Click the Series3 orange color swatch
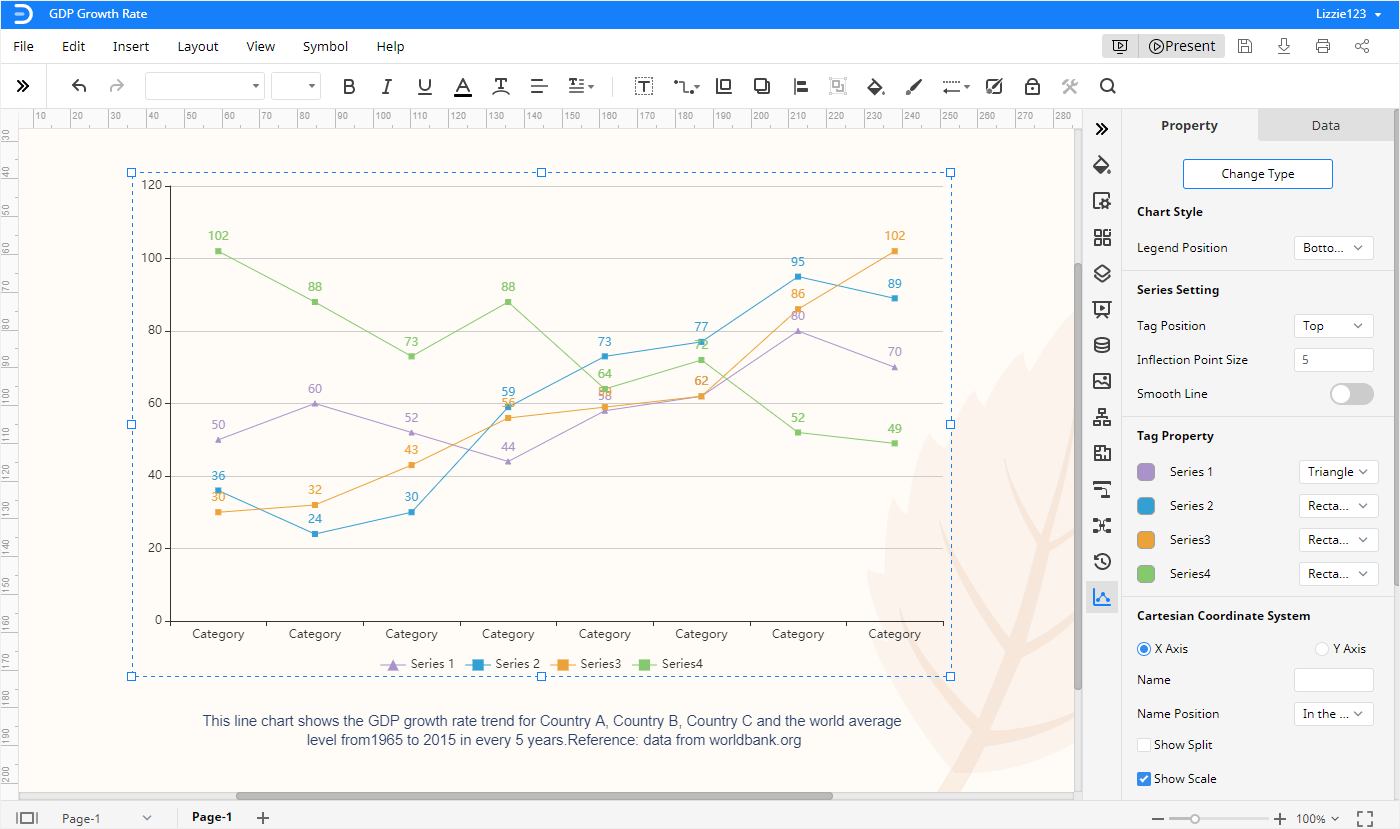 (x=1146, y=540)
